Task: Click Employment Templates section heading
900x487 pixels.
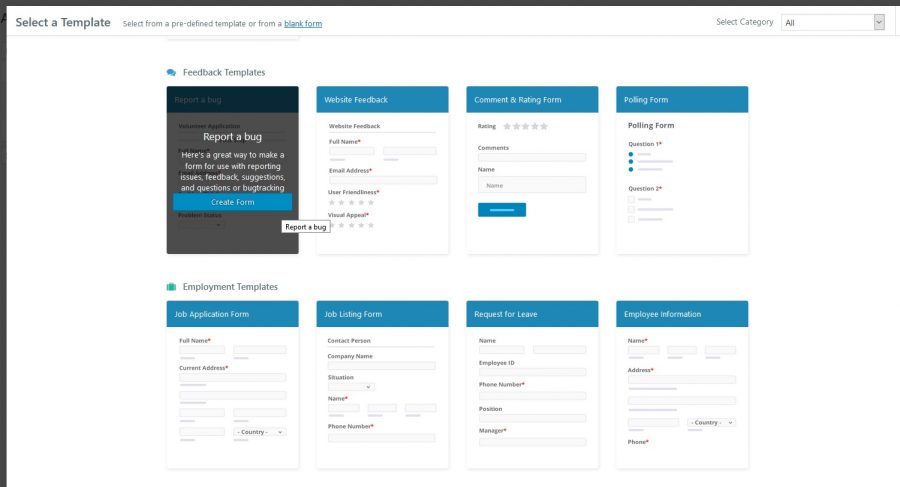Action: 230,287
